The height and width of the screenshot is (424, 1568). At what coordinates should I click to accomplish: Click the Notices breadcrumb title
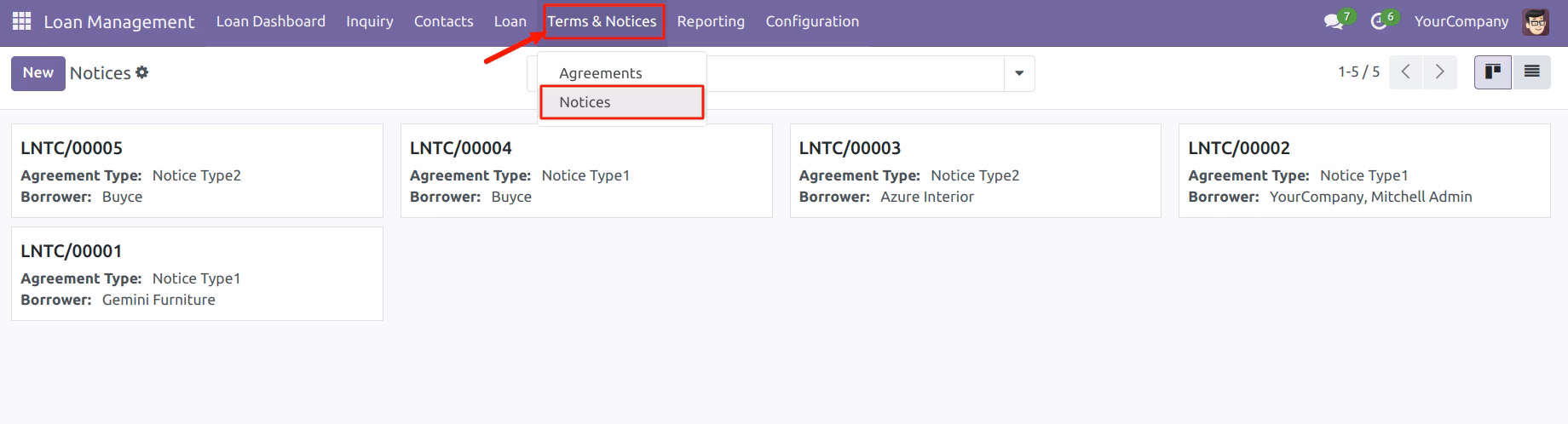(101, 73)
